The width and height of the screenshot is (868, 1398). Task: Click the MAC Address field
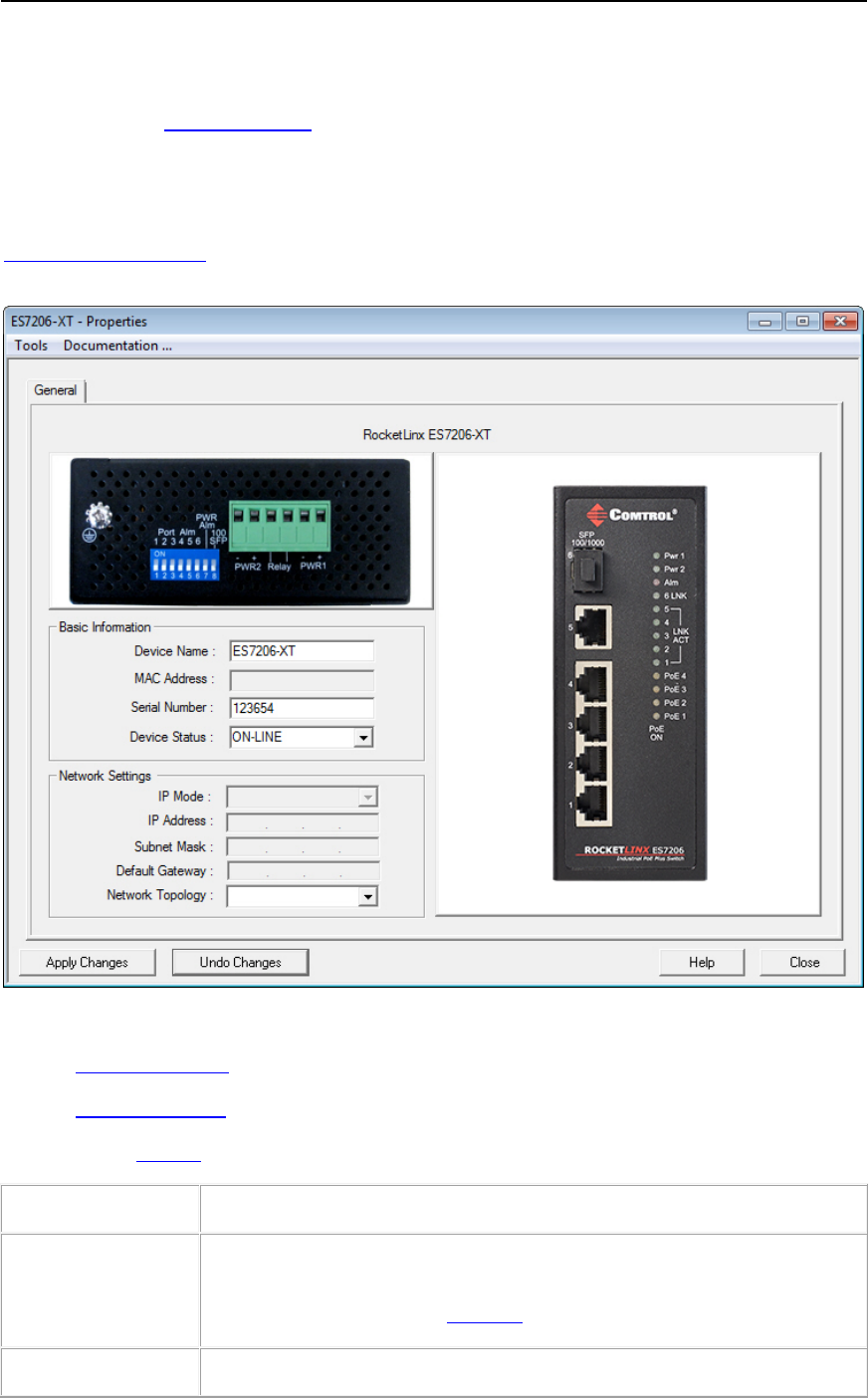[302, 680]
